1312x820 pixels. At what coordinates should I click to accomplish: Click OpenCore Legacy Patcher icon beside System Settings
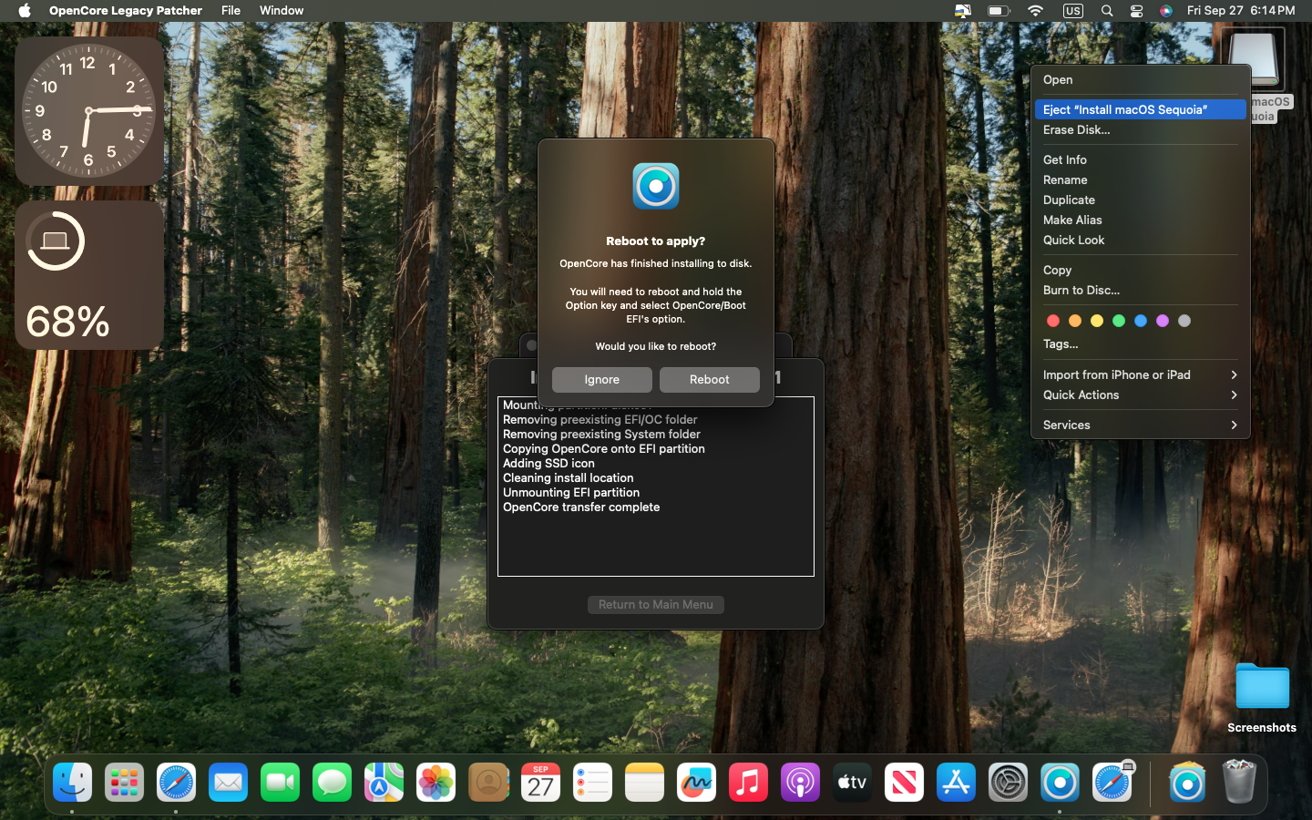tap(1060, 782)
